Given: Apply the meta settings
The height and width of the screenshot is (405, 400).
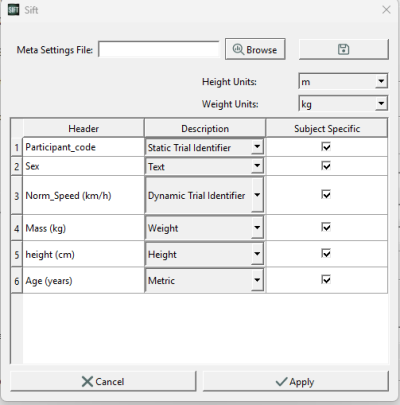Looking at the screenshot, I should [x=296, y=381].
